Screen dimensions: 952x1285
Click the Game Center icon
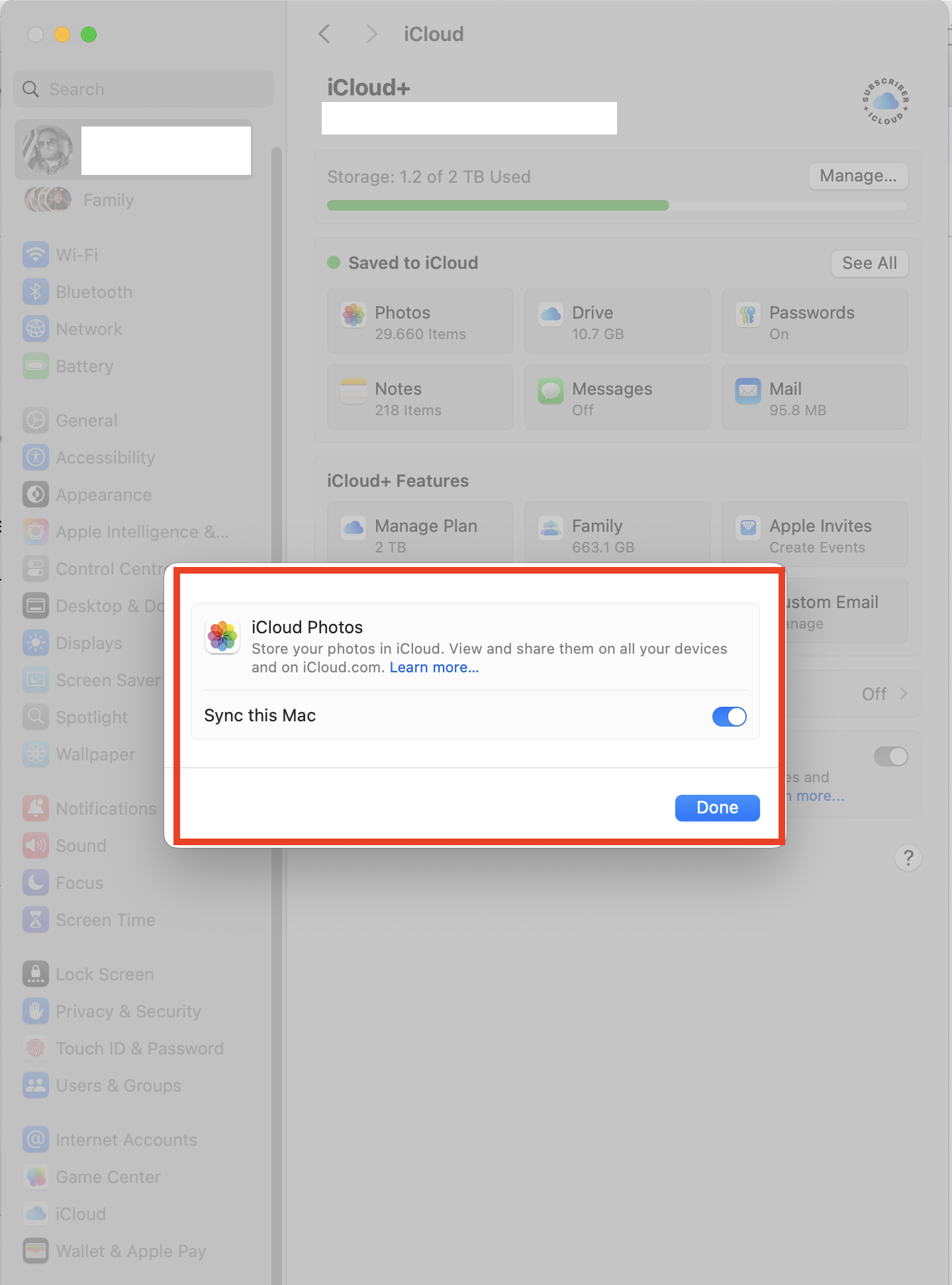pyautogui.click(x=36, y=1177)
